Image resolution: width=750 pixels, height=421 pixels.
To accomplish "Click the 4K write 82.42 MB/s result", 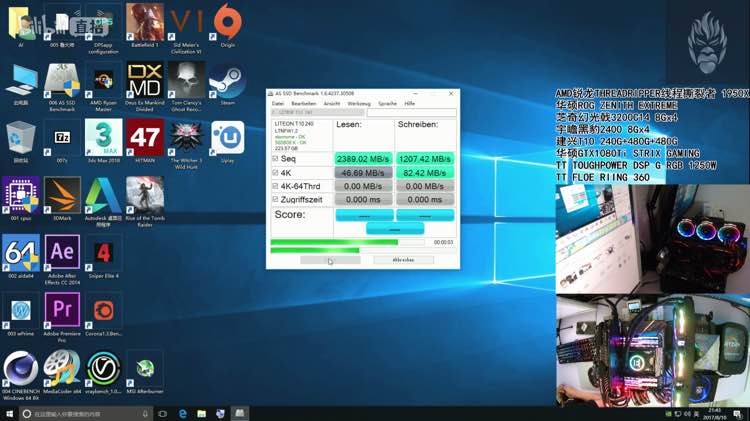I will click(x=425, y=173).
